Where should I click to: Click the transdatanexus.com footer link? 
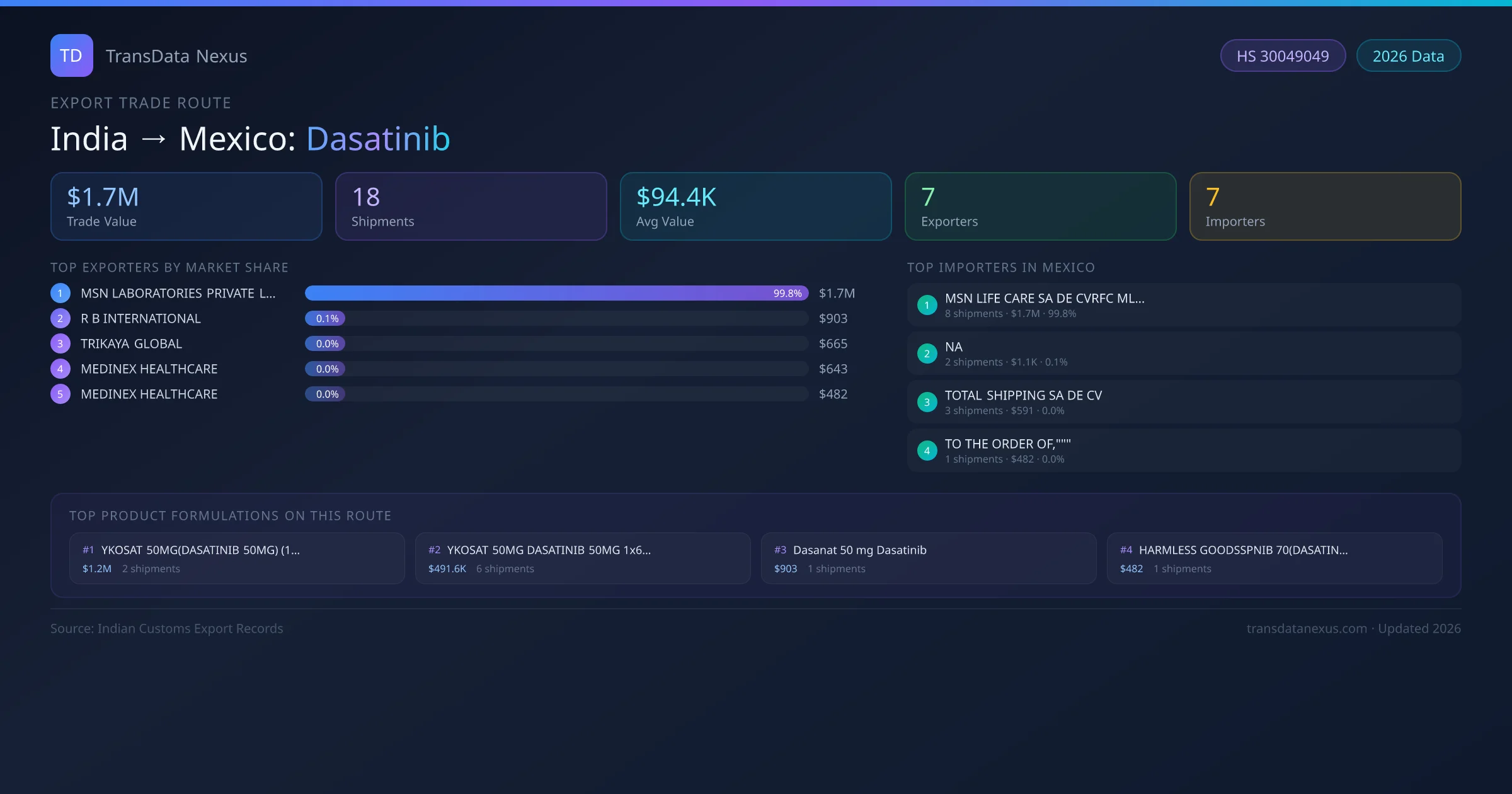click(1306, 628)
